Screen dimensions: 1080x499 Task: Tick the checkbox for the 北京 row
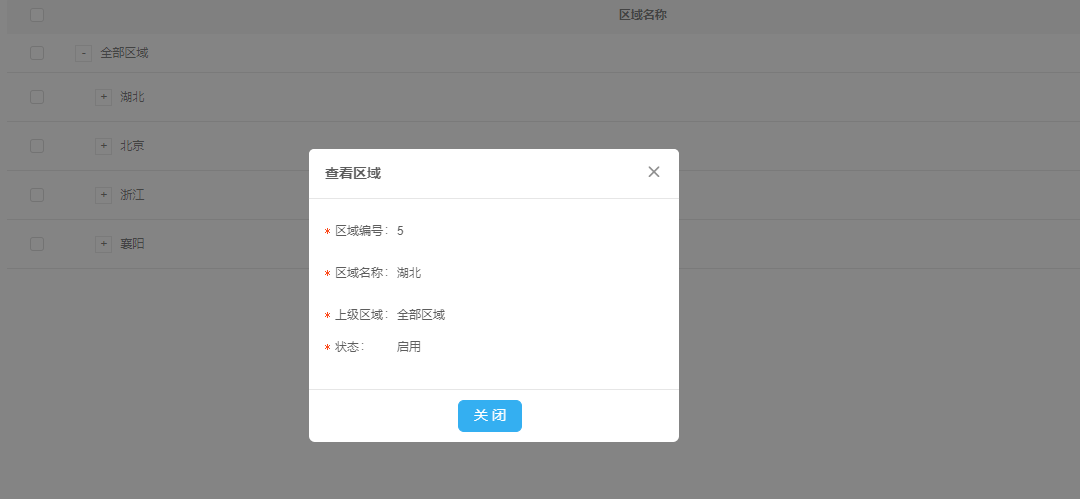(x=37, y=146)
